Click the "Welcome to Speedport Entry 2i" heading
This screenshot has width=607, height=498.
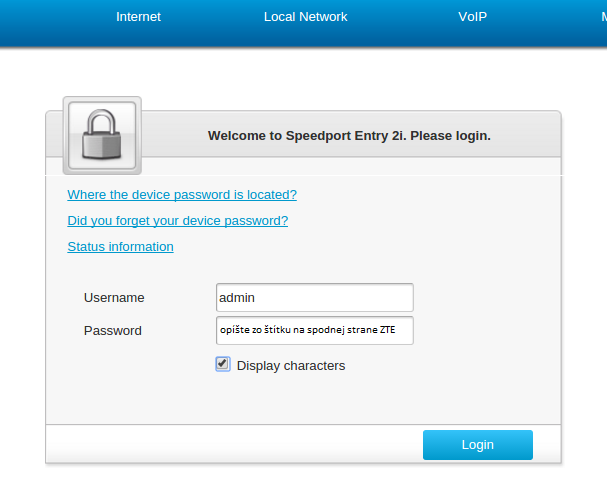click(x=349, y=136)
